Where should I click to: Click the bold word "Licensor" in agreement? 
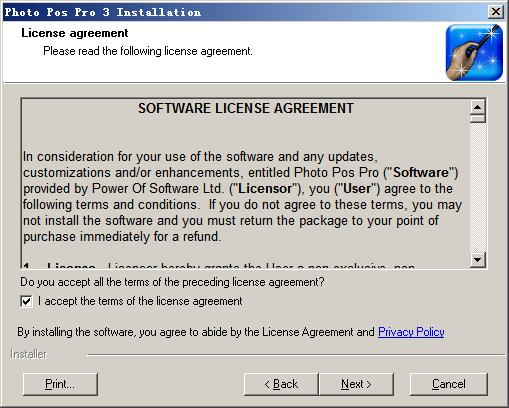[x=265, y=189]
